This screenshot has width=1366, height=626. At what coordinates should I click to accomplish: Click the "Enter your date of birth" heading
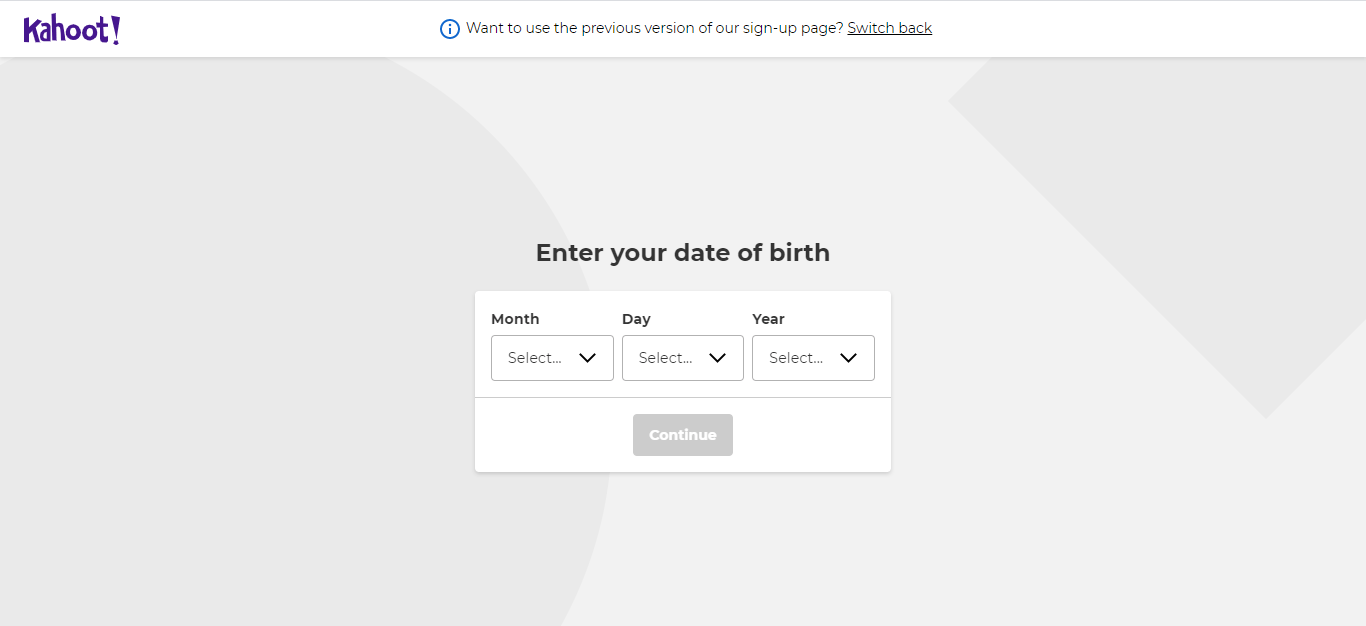click(683, 253)
